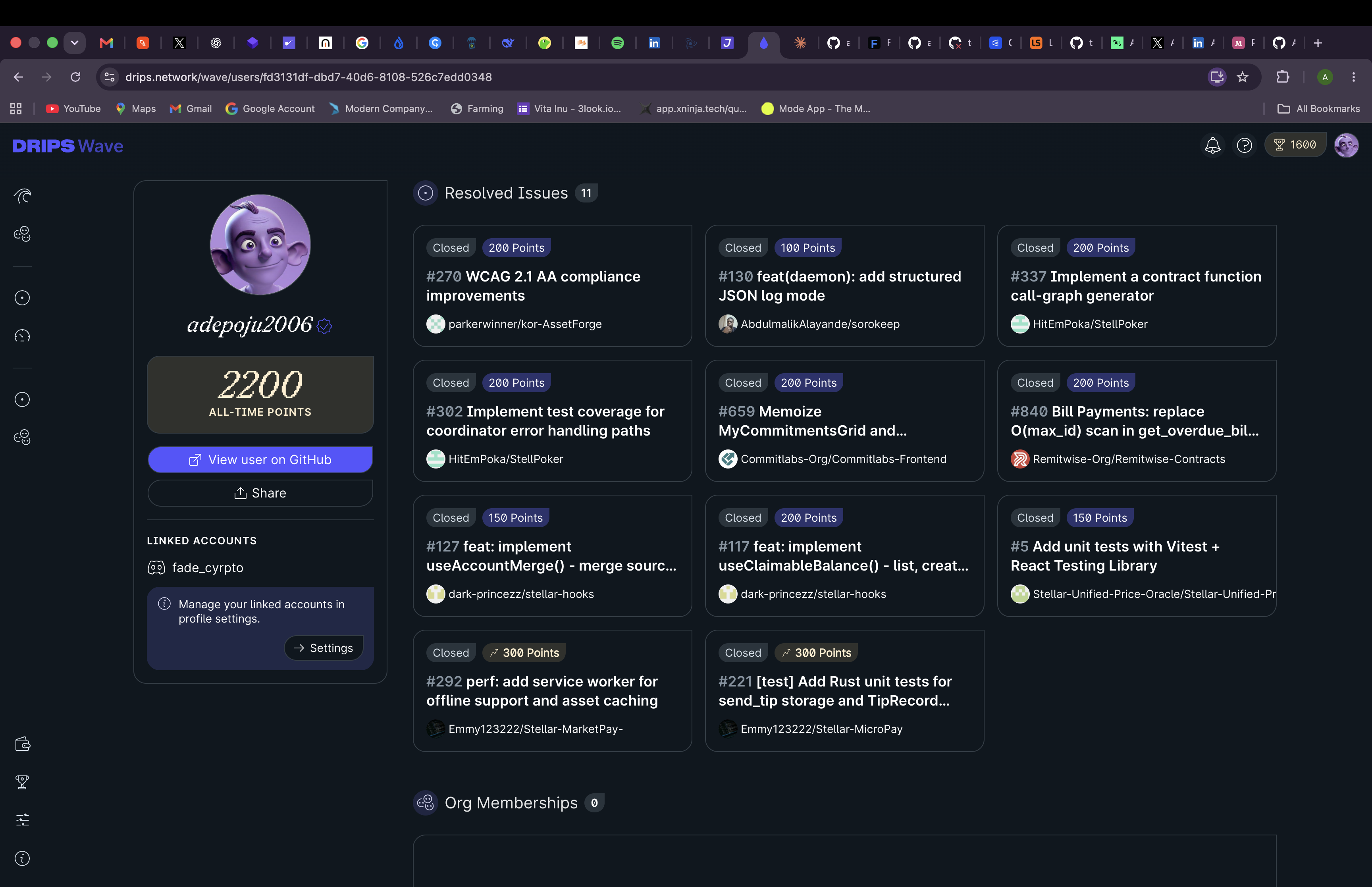Click the parkerwinner repo avatar
1372x887 pixels.
pyautogui.click(x=436, y=324)
